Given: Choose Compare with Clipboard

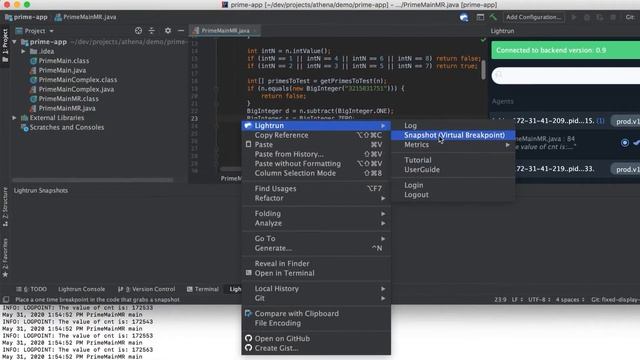Looking at the screenshot, I should click(316, 313).
